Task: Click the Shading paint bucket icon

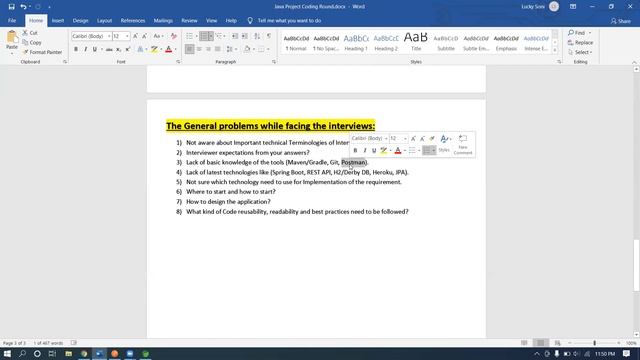Action: (x=247, y=49)
